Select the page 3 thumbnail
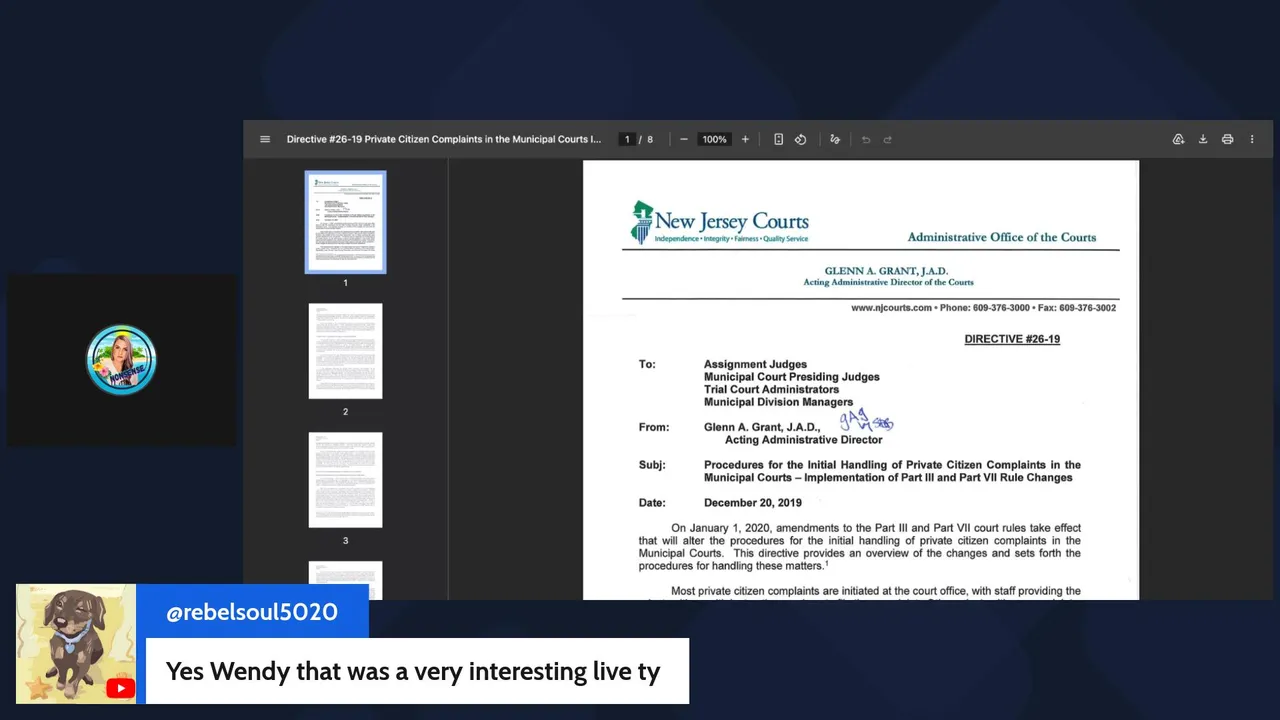Screen dimensions: 1280x720 click(x=345, y=480)
